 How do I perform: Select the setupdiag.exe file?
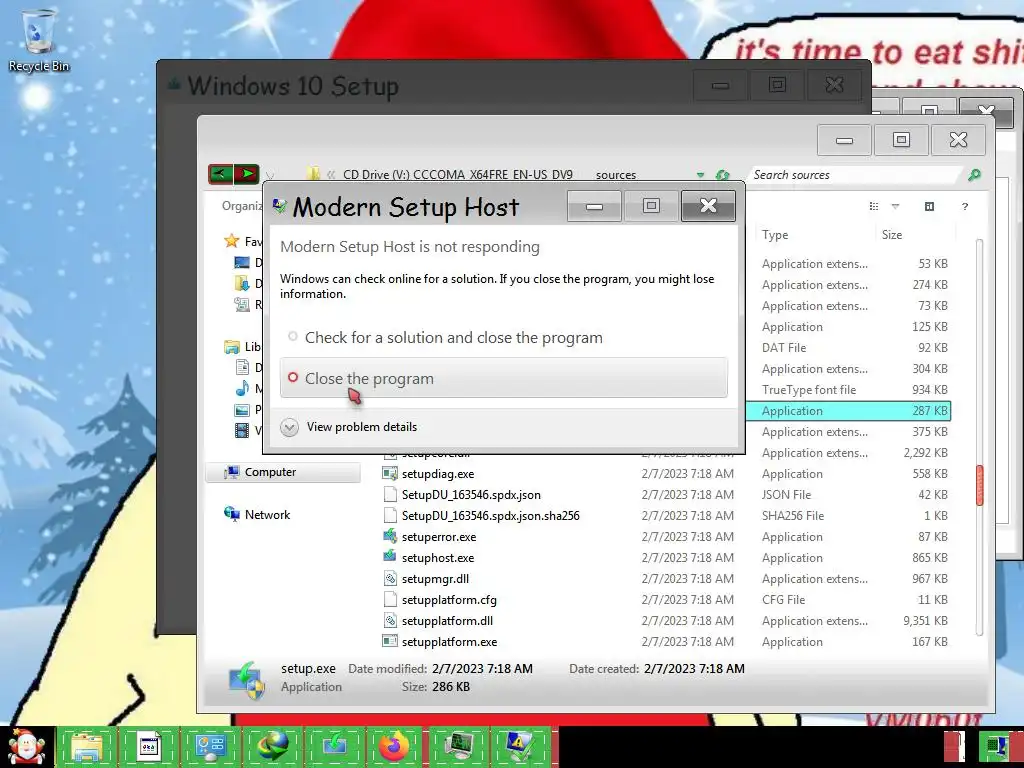tap(438, 473)
